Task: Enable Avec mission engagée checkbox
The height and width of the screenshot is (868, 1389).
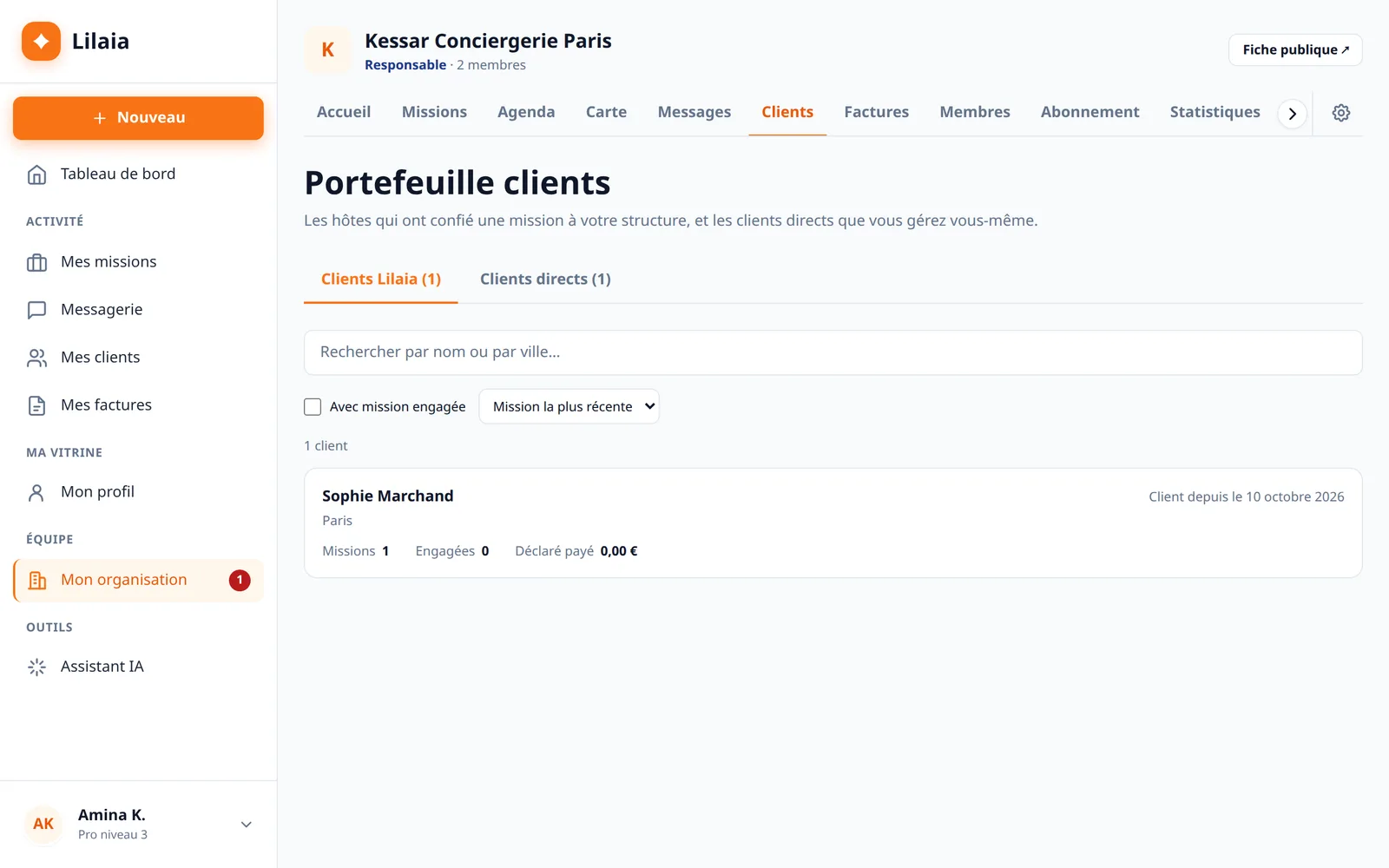Action: [313, 406]
